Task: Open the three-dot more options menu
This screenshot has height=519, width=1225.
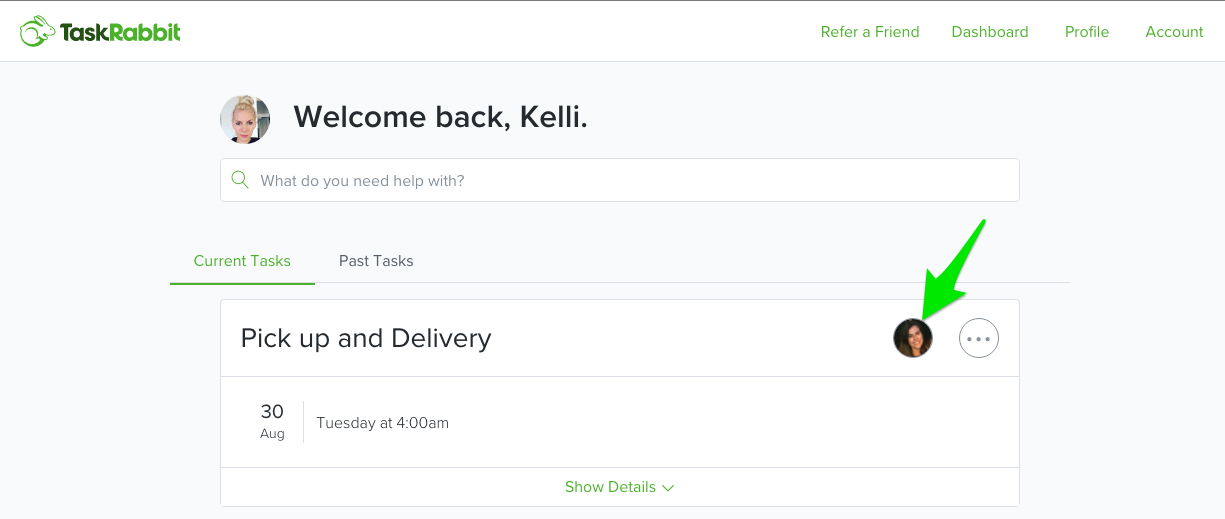Action: [x=979, y=338]
